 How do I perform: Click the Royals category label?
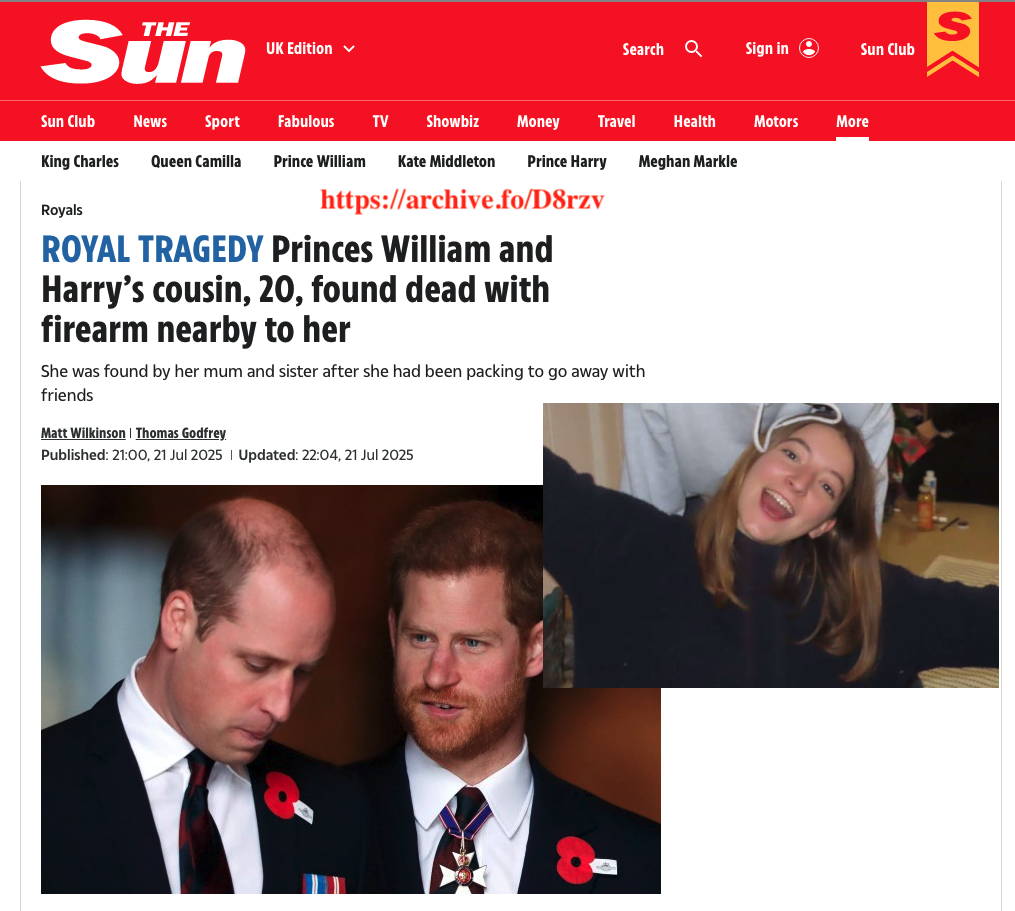(x=61, y=210)
